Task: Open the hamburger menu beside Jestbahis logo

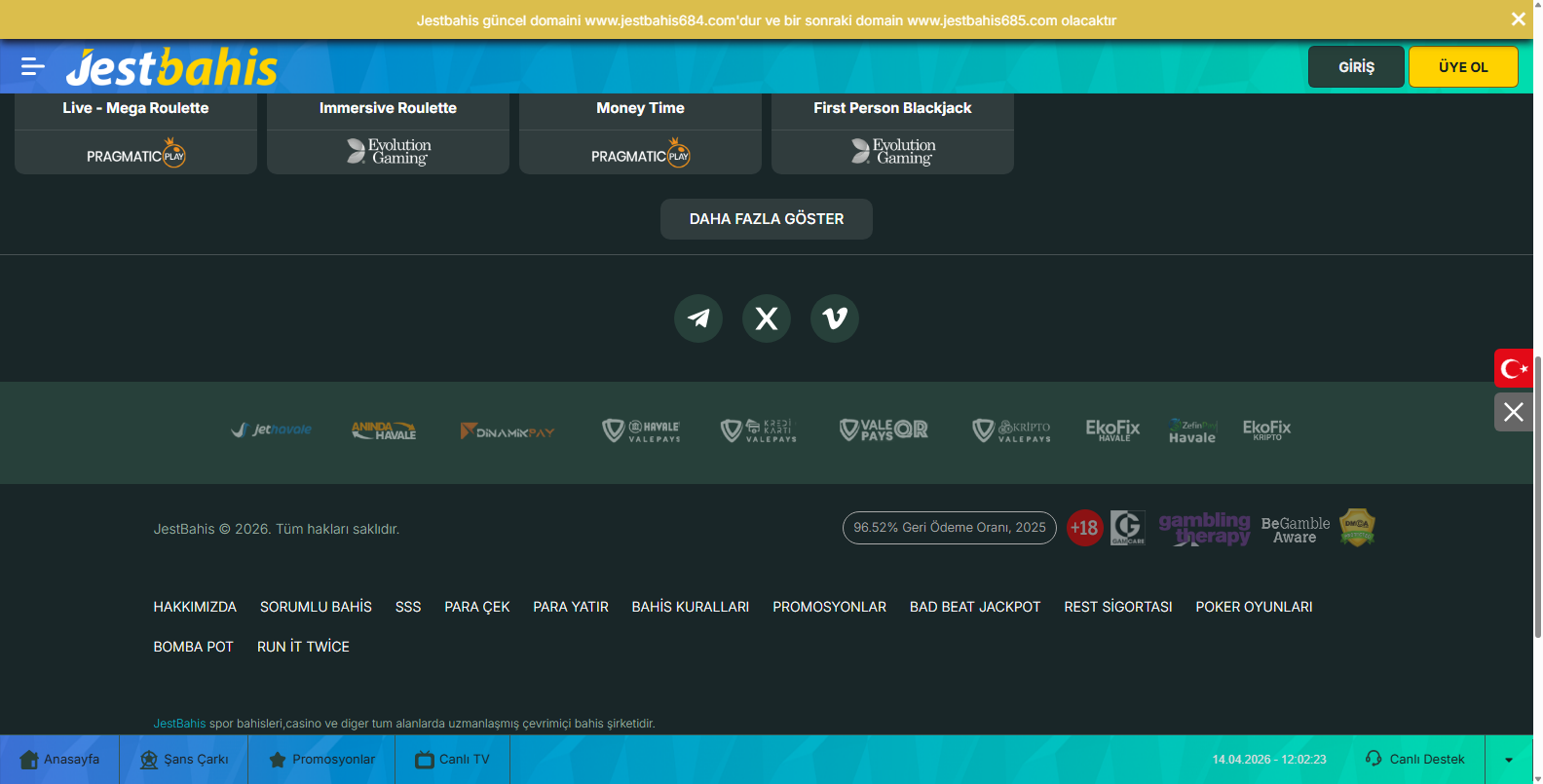Action: (x=33, y=66)
